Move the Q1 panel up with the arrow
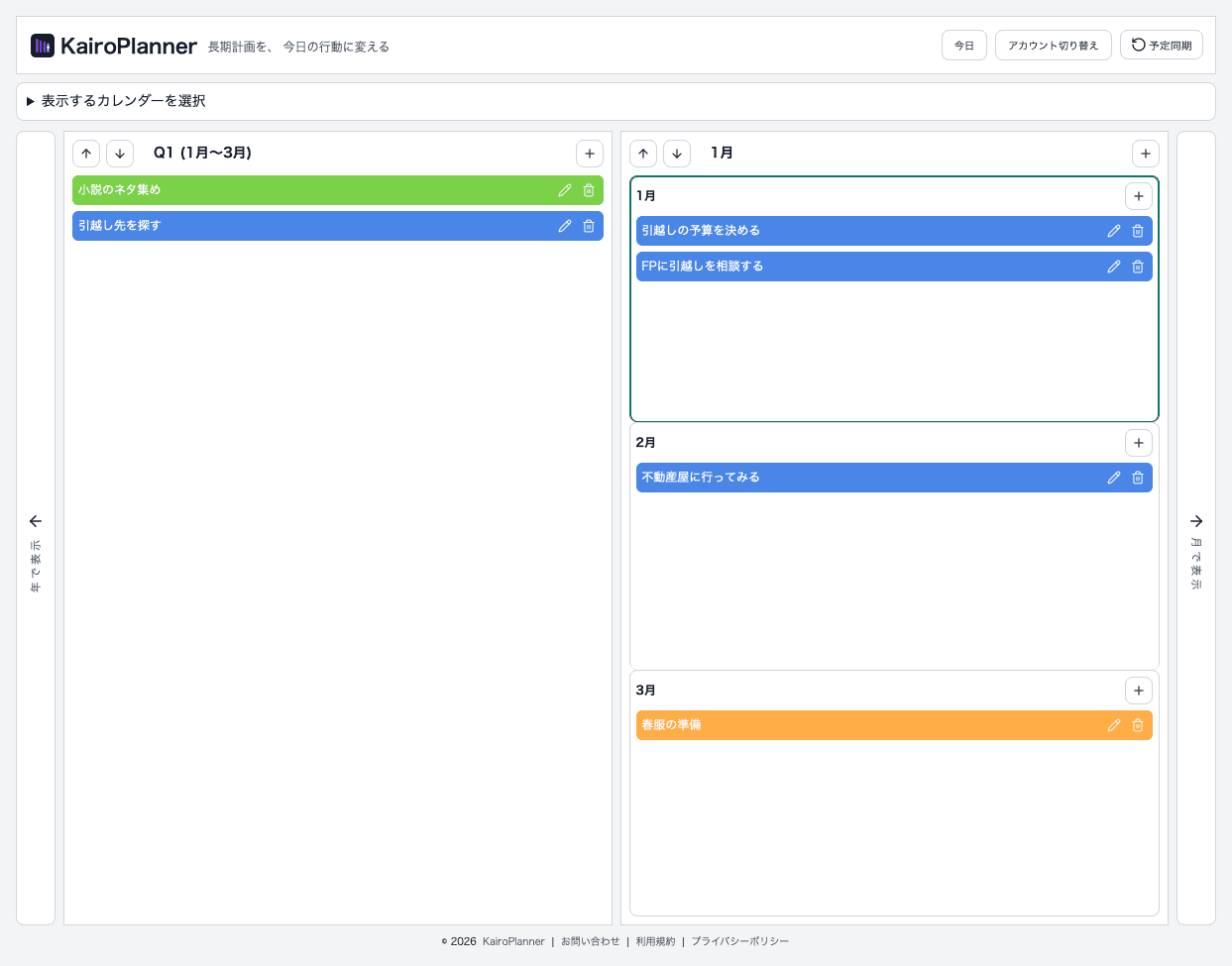The height and width of the screenshot is (966, 1232). [x=86, y=154]
